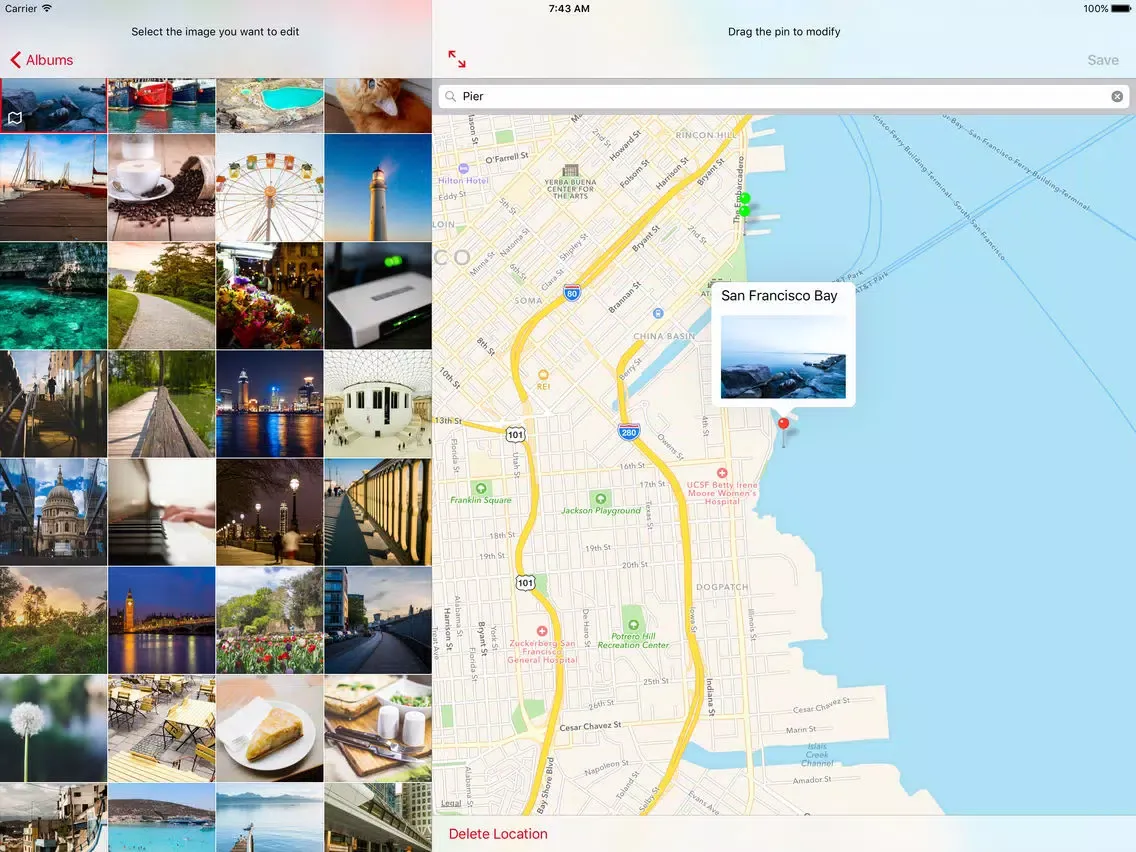Select the ferris wheel photo
This screenshot has height=852, width=1136.
click(x=270, y=188)
